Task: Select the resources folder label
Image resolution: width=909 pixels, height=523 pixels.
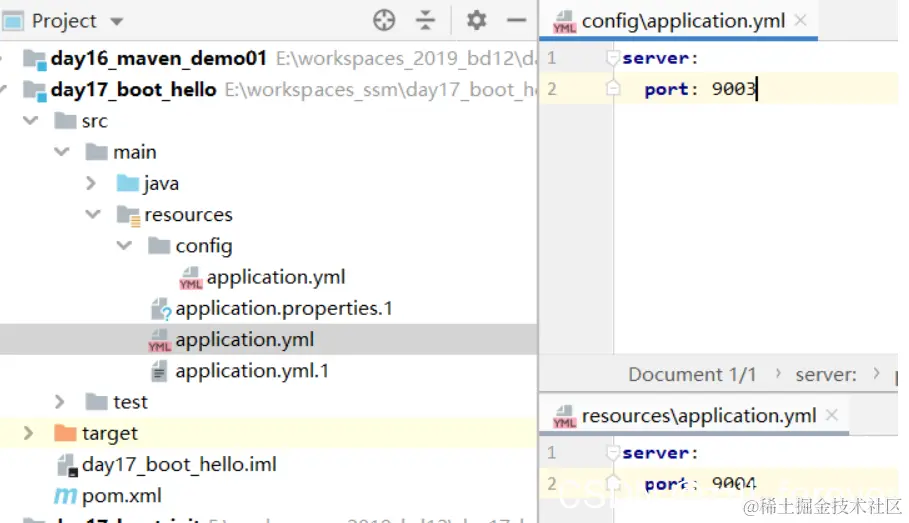Action: click(x=188, y=215)
